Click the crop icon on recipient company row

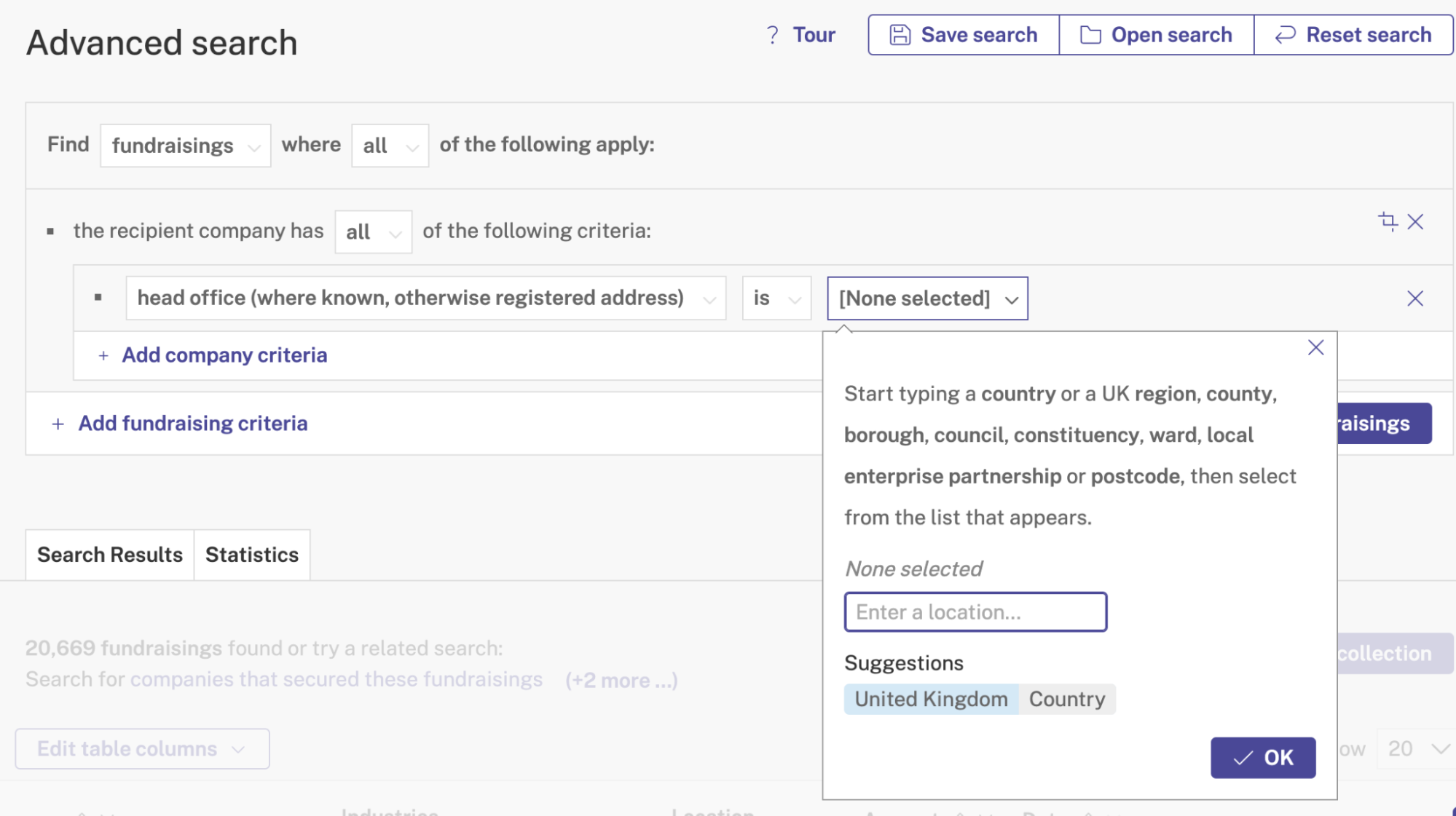coord(1388,221)
